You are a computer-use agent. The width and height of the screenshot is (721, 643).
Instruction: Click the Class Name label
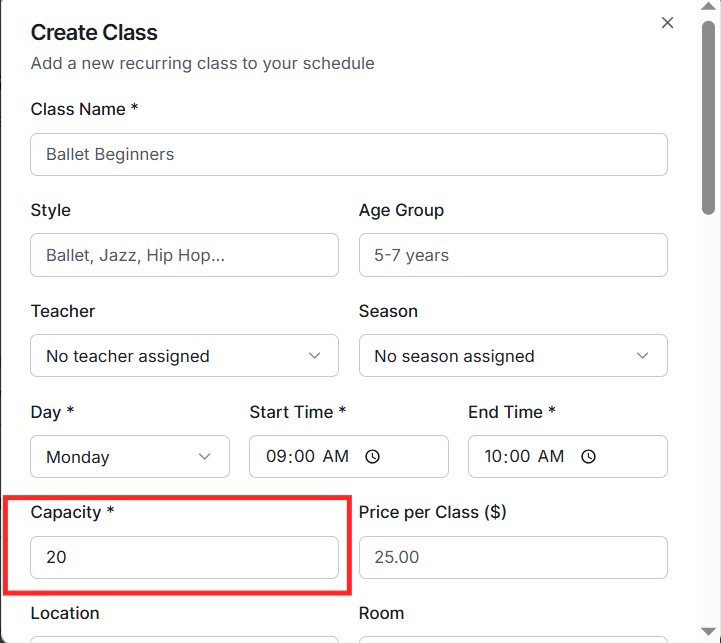click(x=78, y=109)
